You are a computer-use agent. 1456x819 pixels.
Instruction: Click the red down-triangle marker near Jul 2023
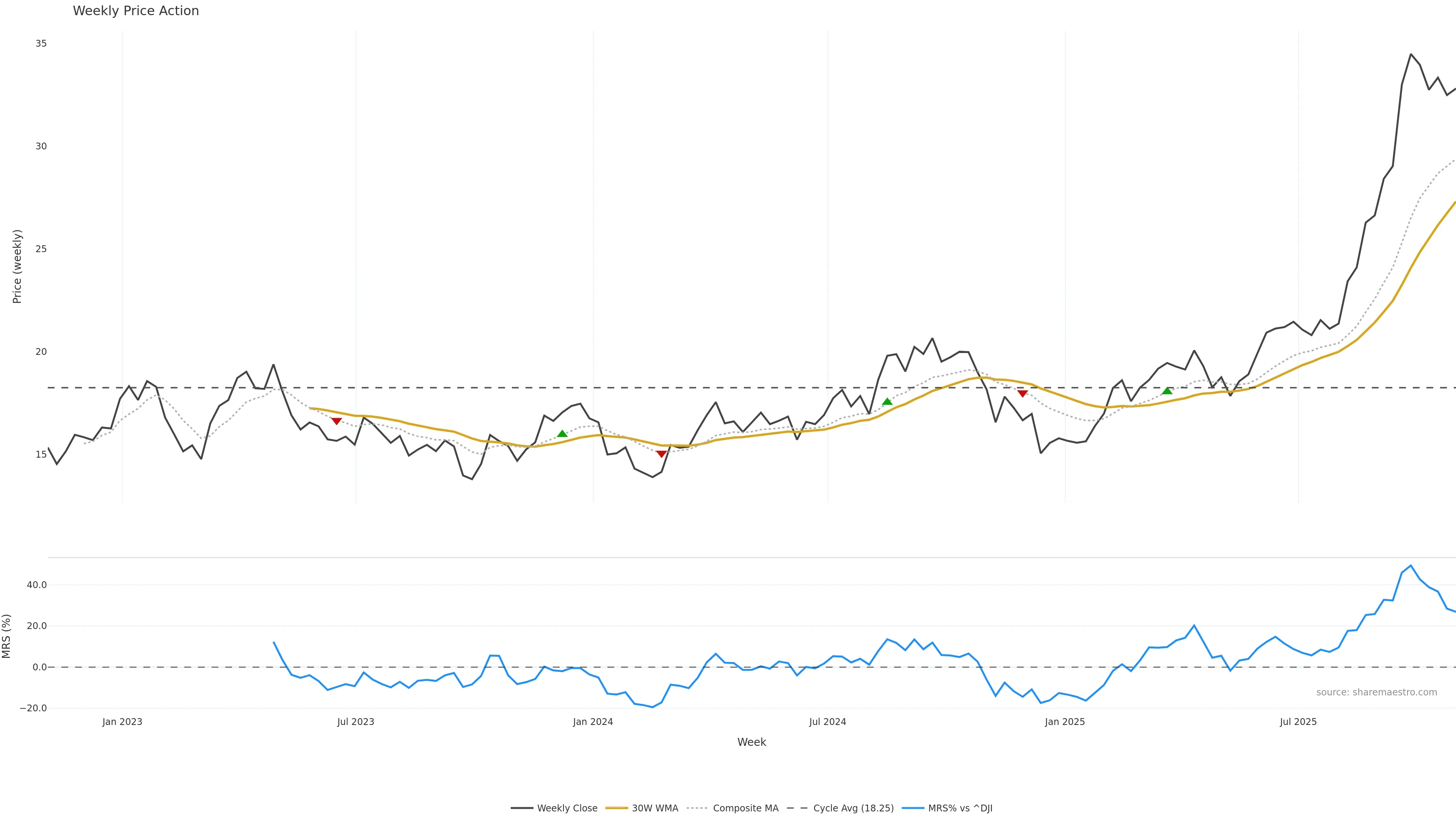[x=336, y=421]
